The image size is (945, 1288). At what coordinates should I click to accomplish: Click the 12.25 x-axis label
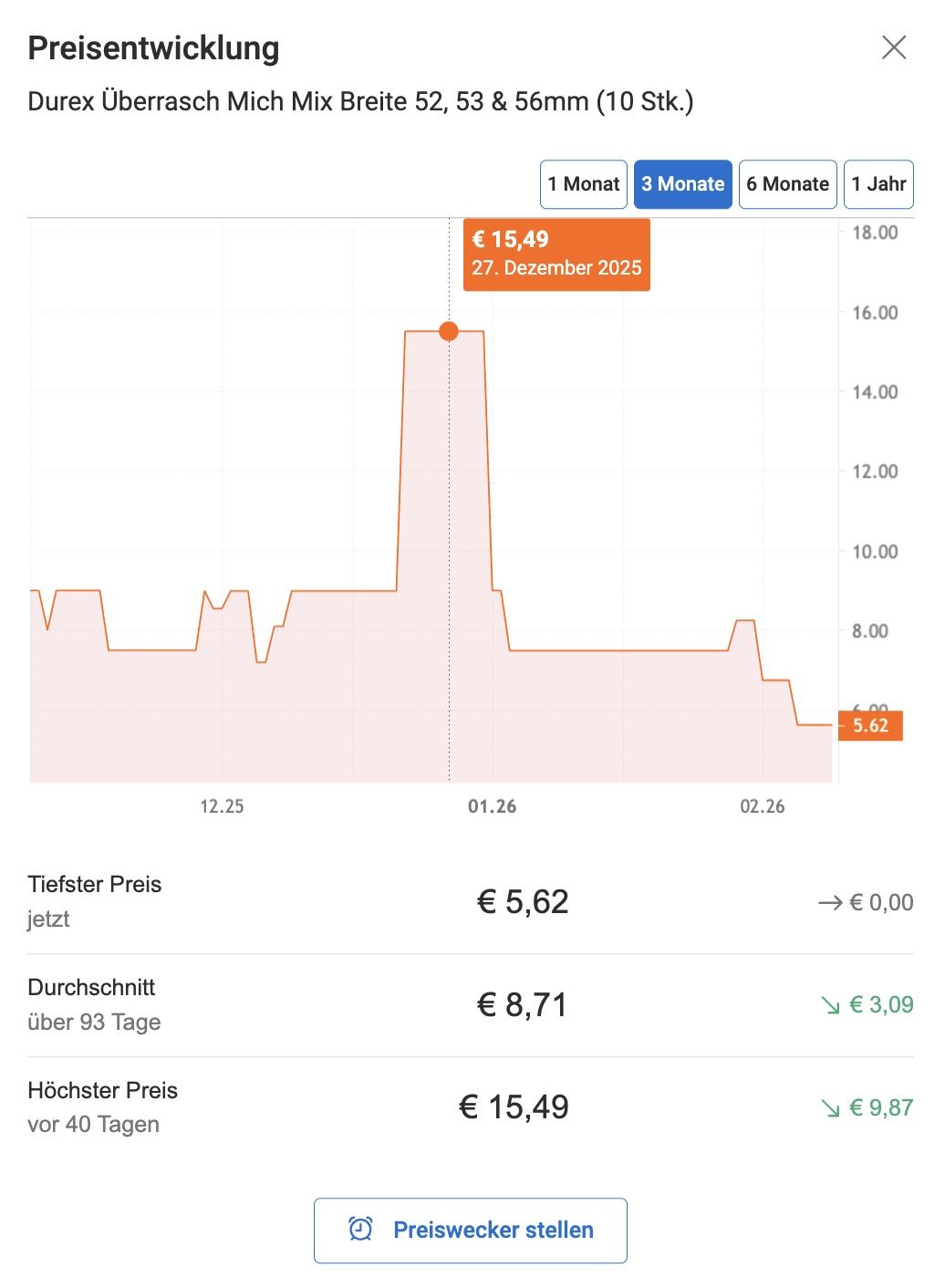223,806
